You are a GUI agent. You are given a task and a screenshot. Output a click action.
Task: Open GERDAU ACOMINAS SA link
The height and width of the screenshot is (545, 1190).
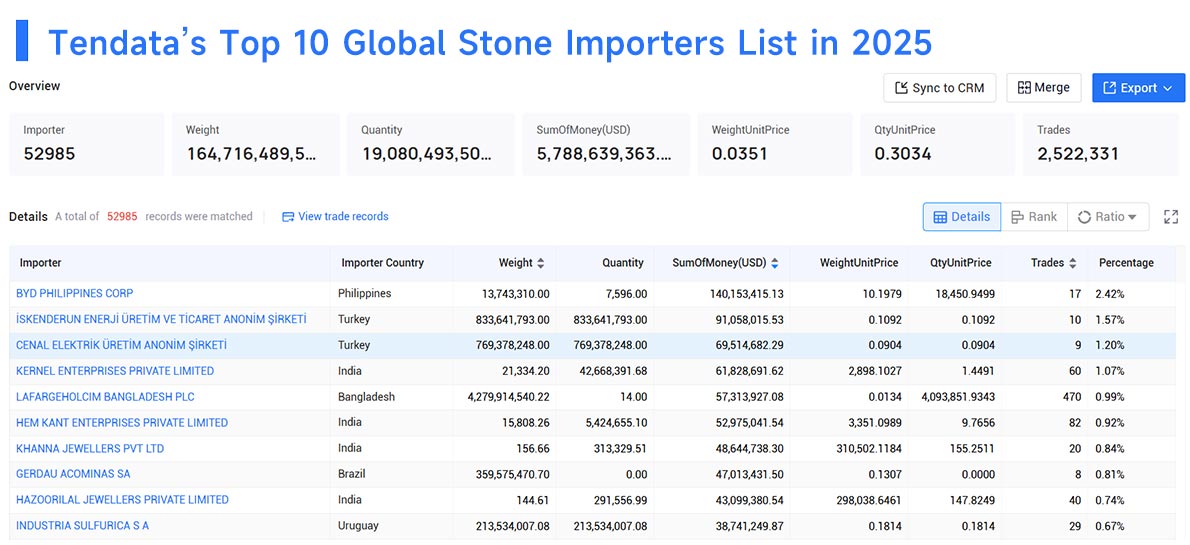tap(73, 474)
